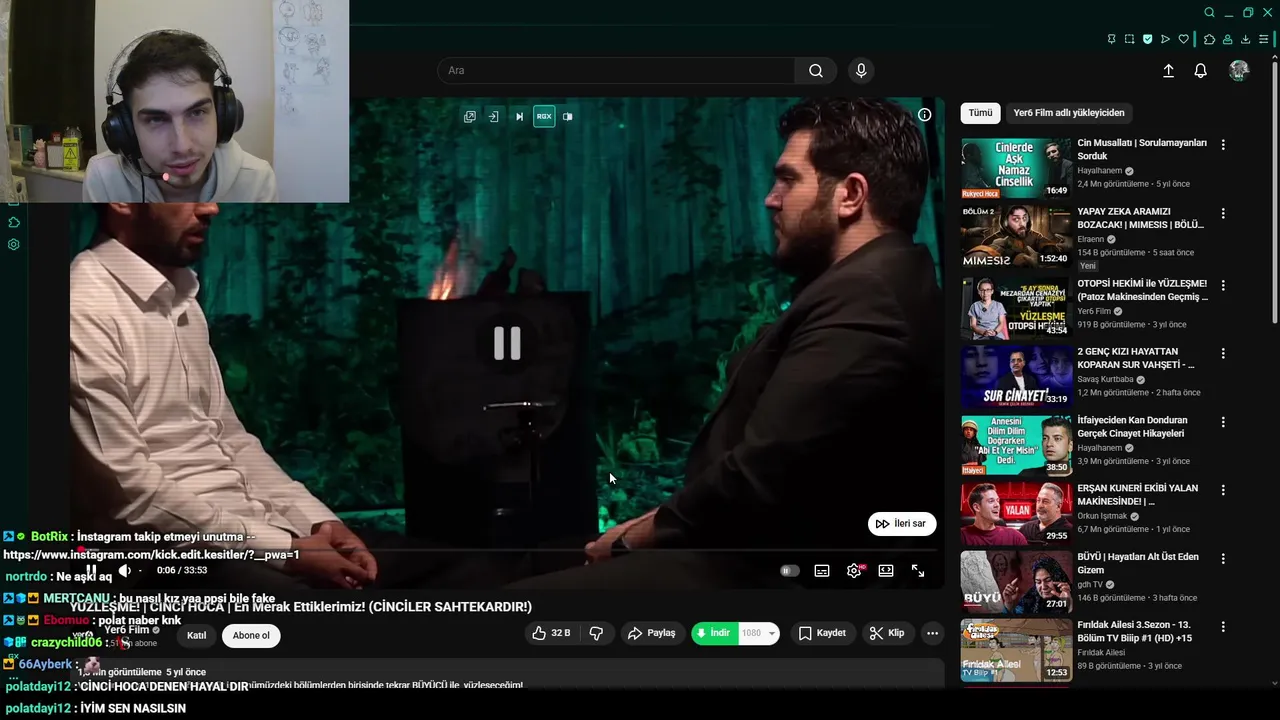
Task: Open options menu for İtfaiyeciden video
Action: click(1222, 423)
